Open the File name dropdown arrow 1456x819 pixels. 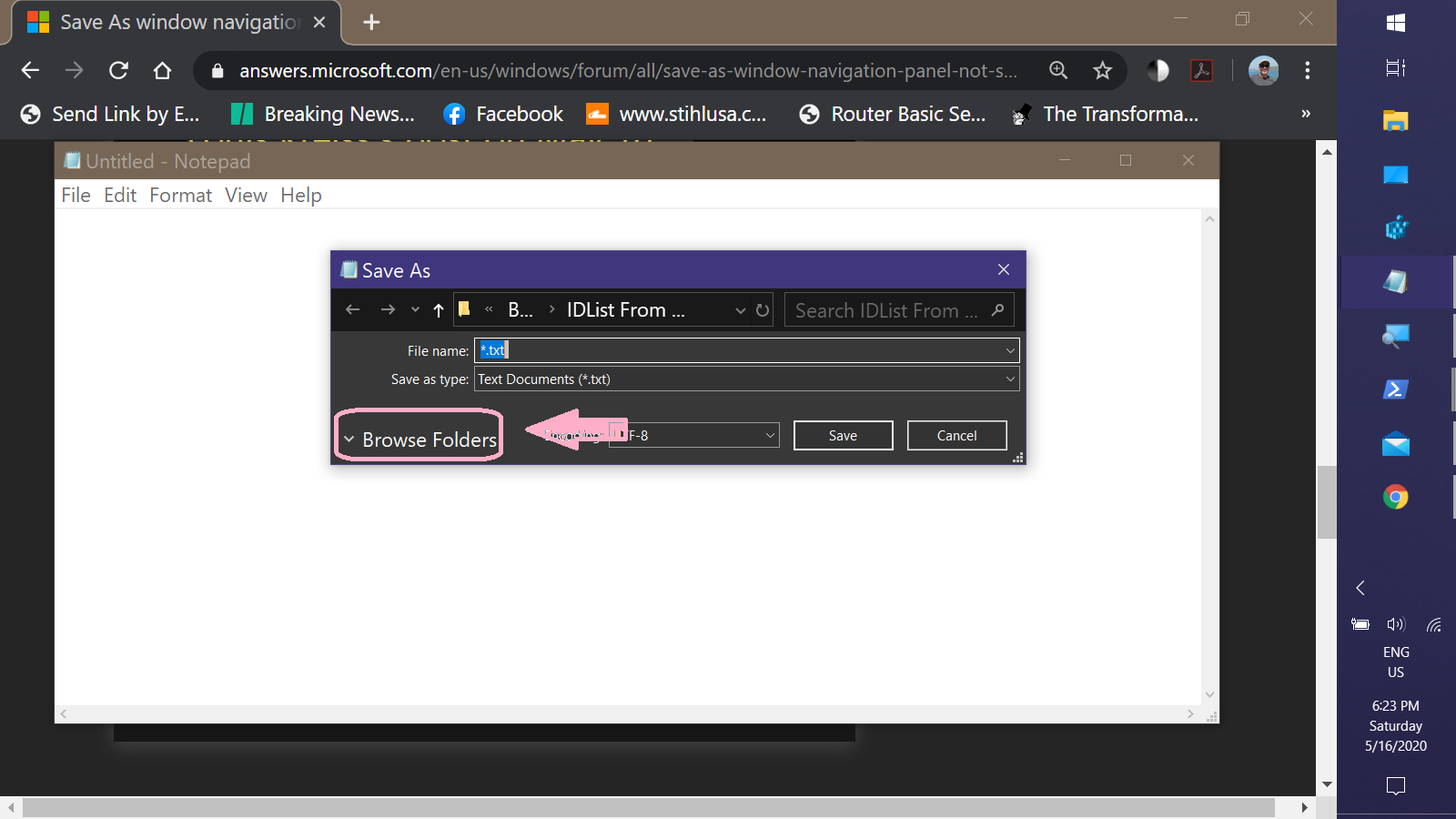pos(1010,350)
